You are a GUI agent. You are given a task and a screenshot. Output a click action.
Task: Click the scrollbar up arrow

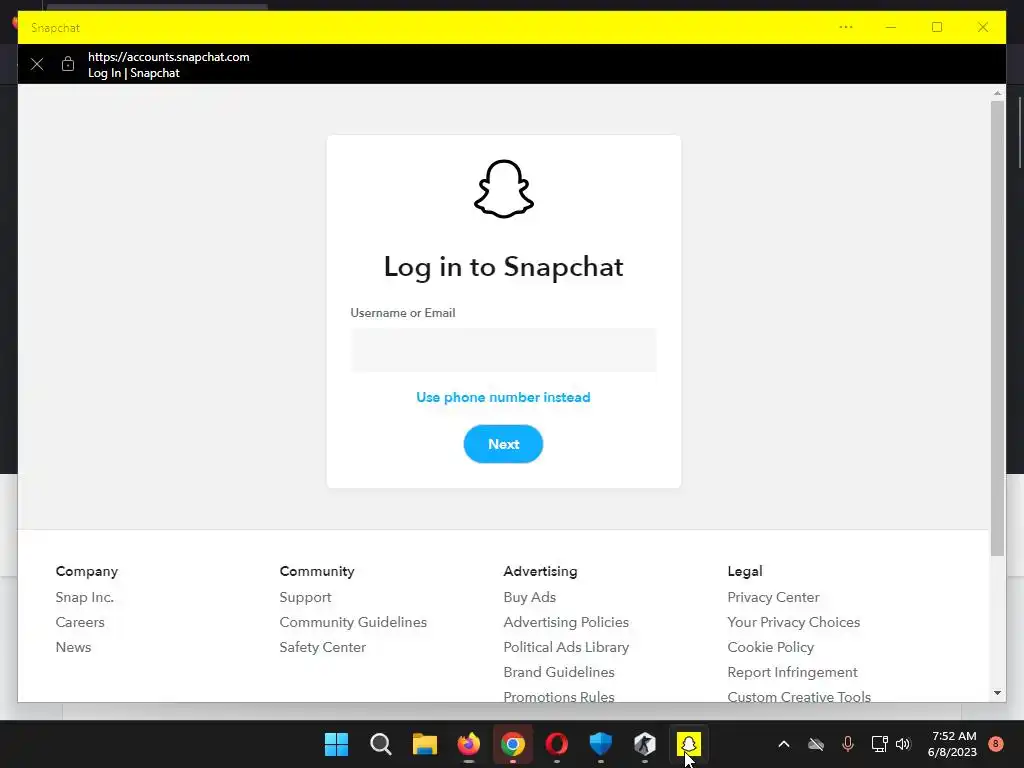point(997,93)
